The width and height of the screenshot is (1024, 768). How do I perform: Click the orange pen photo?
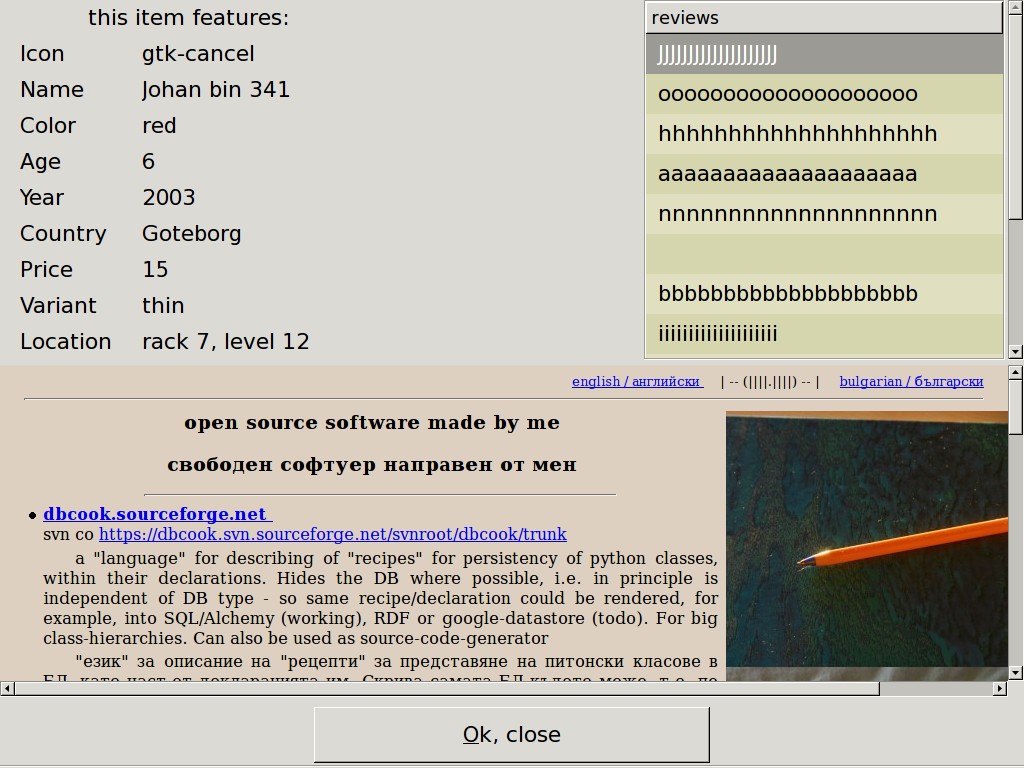coord(867,545)
